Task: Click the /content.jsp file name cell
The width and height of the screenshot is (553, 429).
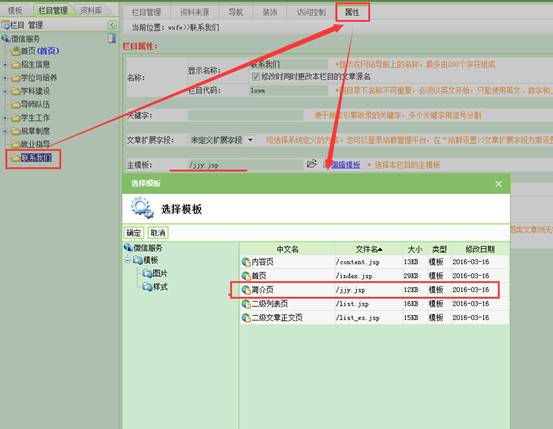Action: click(x=358, y=262)
